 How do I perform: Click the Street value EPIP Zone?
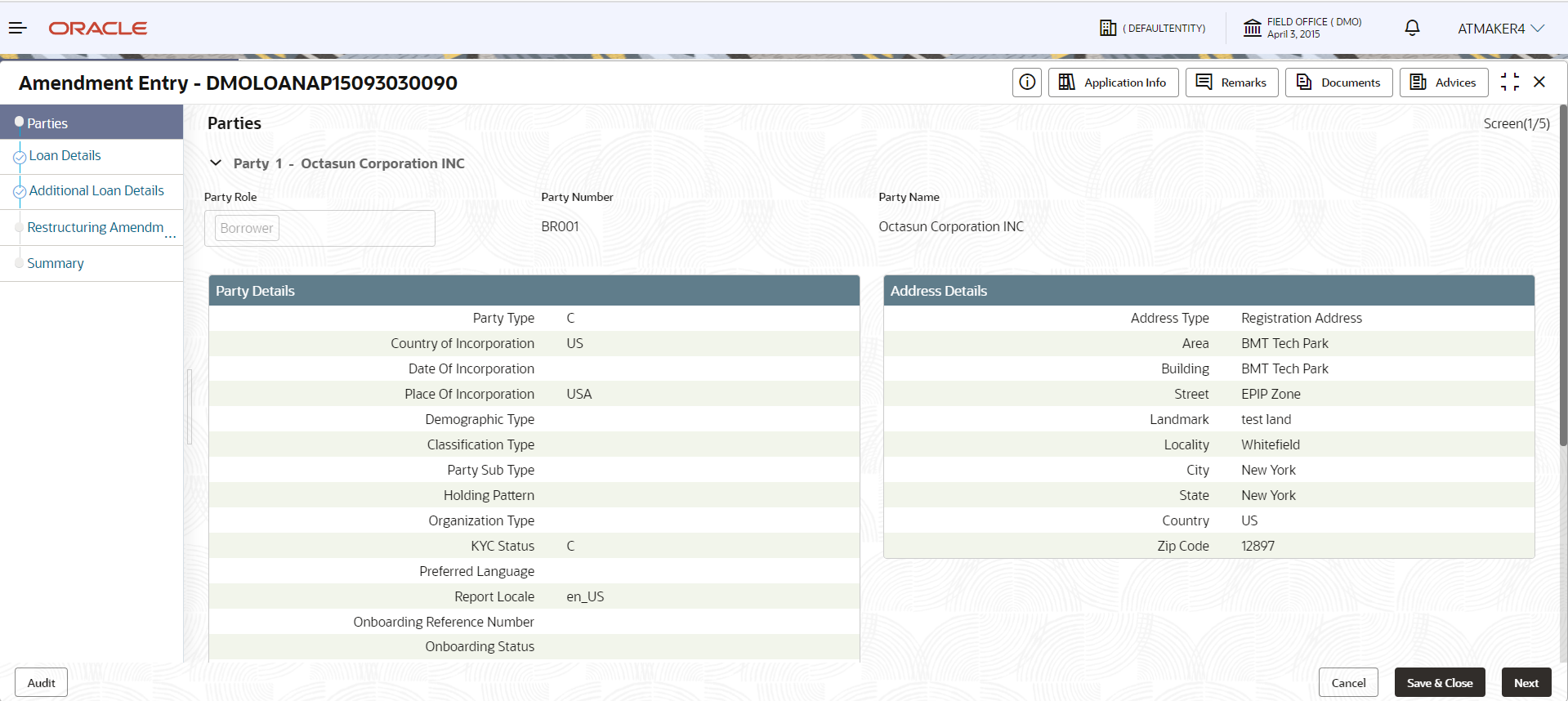tap(1271, 394)
